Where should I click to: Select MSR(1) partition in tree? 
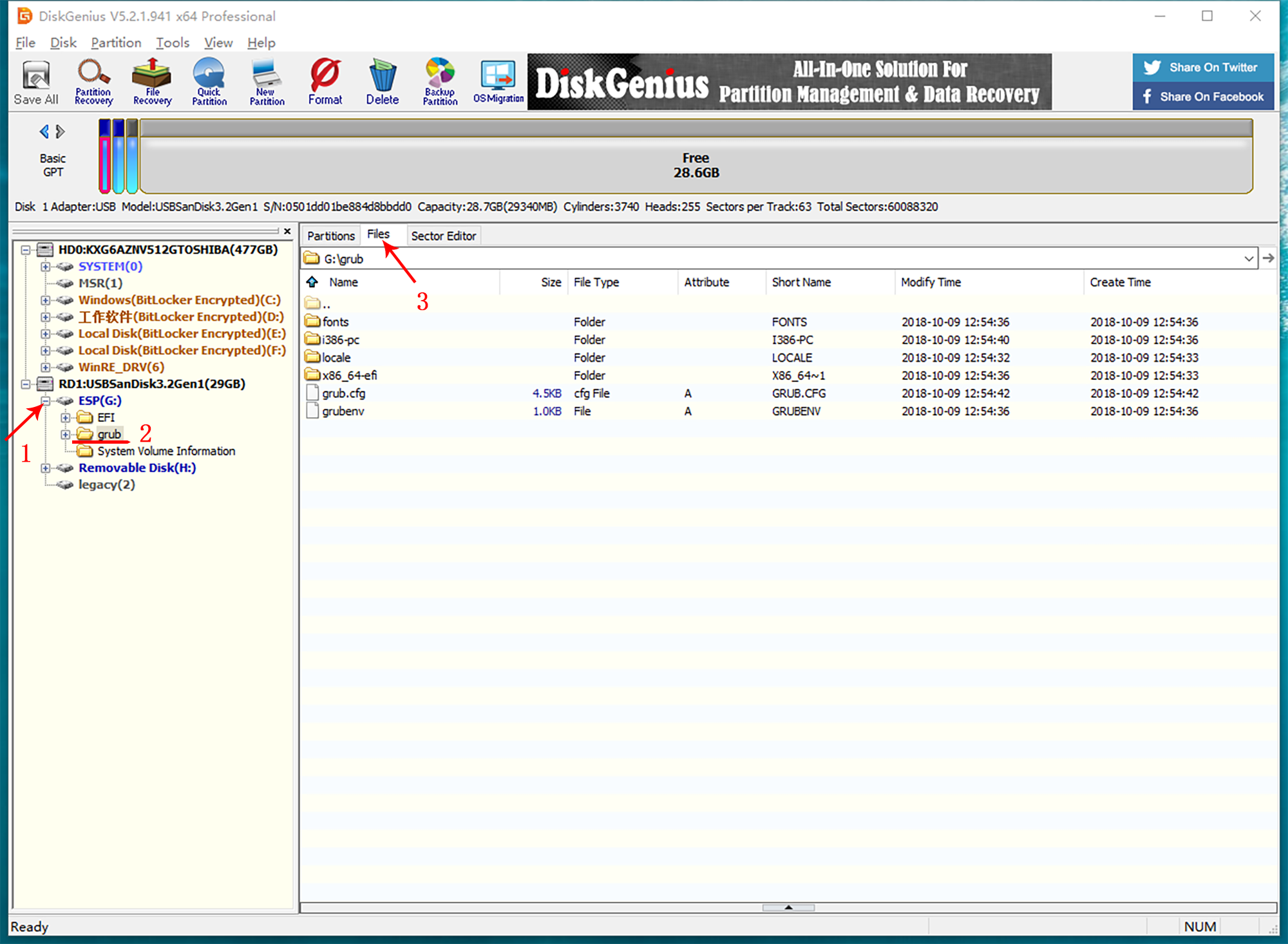100,283
